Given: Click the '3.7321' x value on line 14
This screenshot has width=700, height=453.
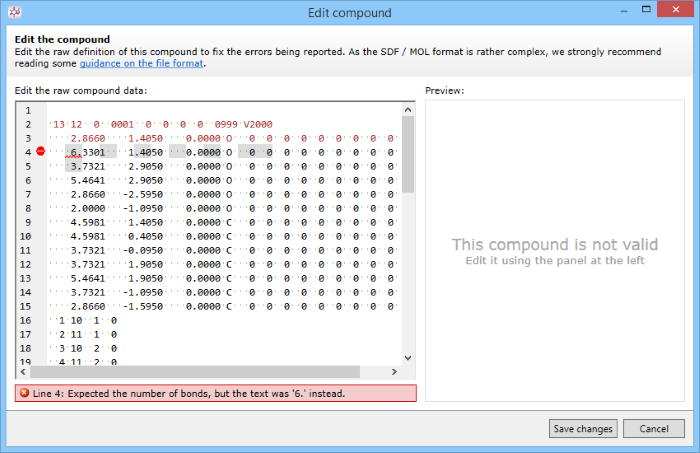Looking at the screenshot, I should tap(88, 292).
